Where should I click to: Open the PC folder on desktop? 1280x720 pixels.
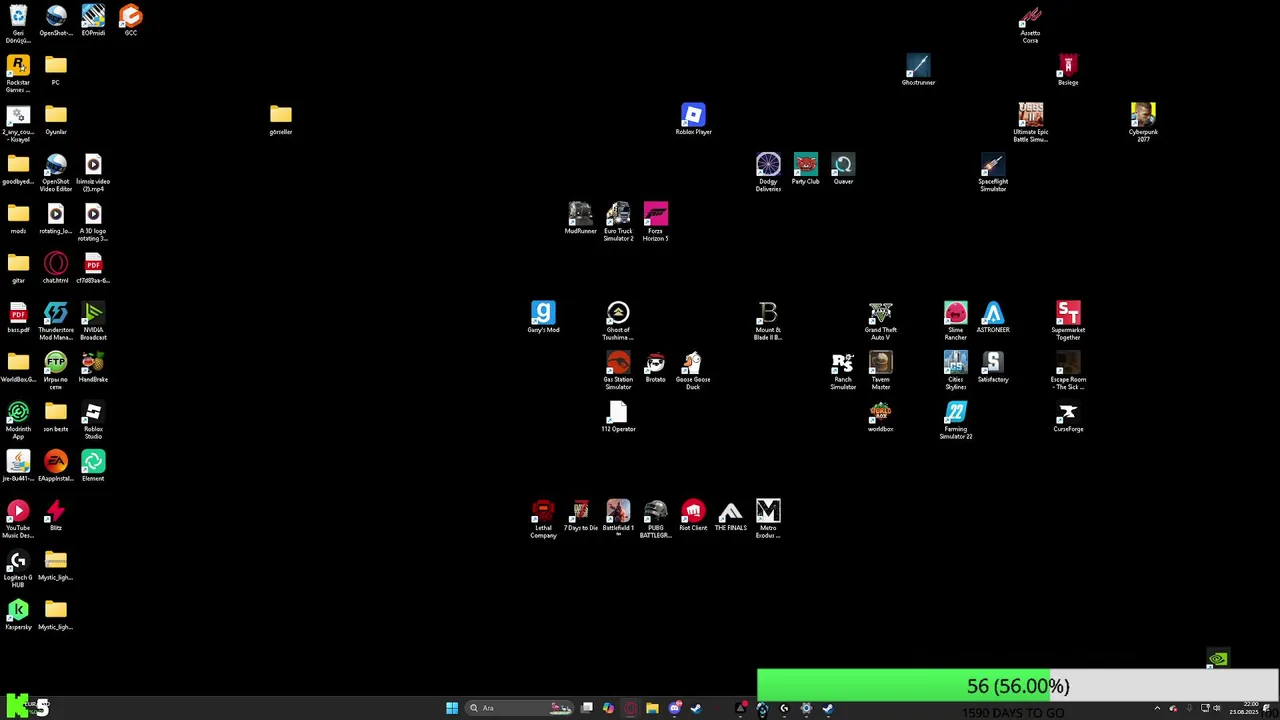(x=56, y=70)
